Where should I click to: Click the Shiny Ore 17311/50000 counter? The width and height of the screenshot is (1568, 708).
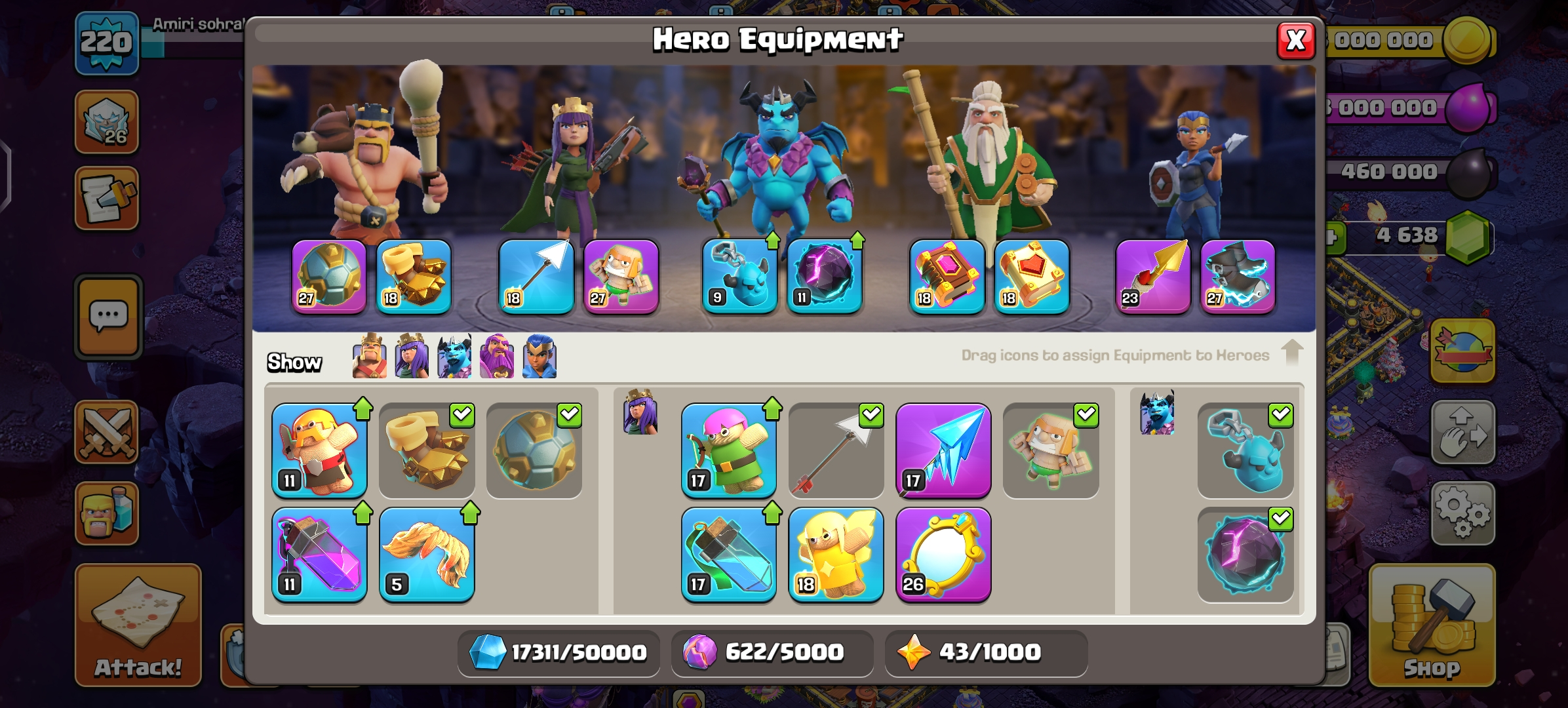559,652
